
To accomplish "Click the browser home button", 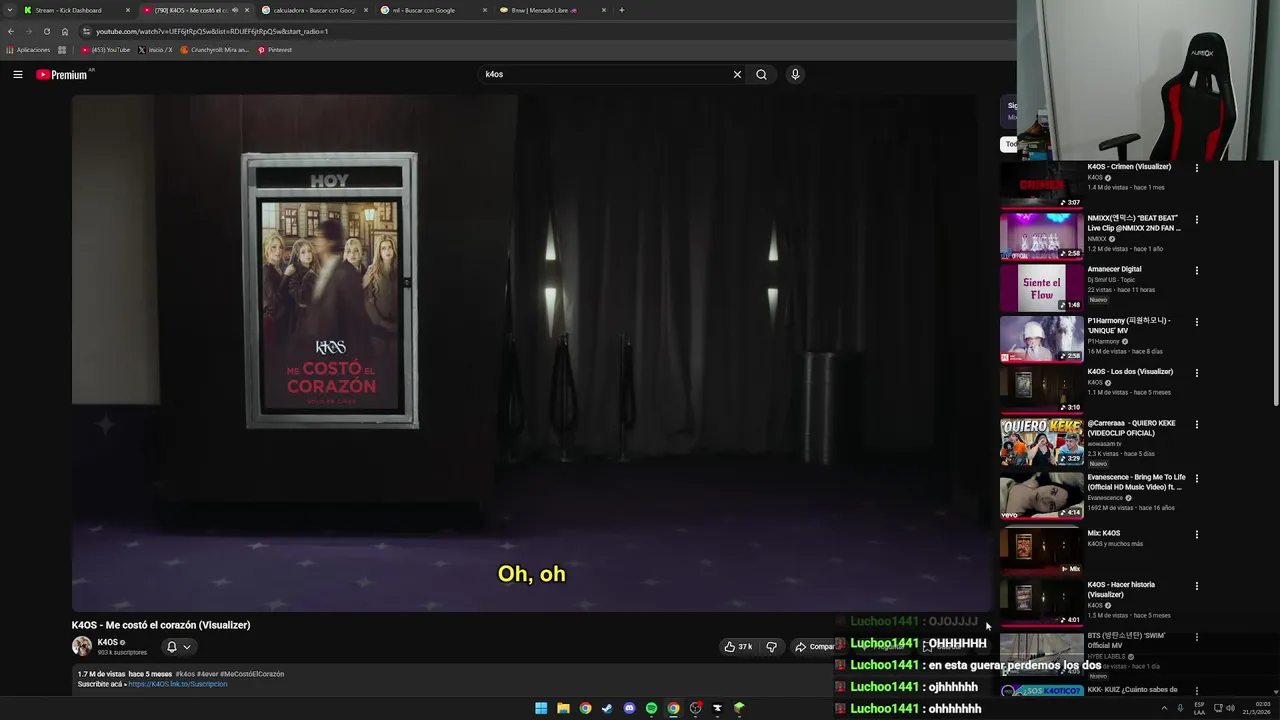I will tap(65, 31).
